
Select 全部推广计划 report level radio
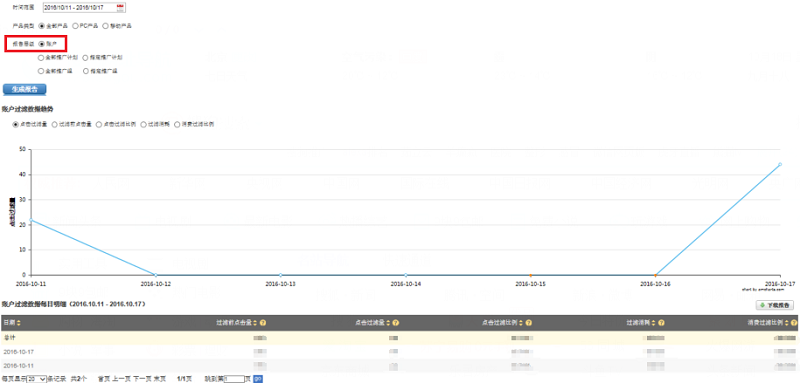tap(41, 58)
